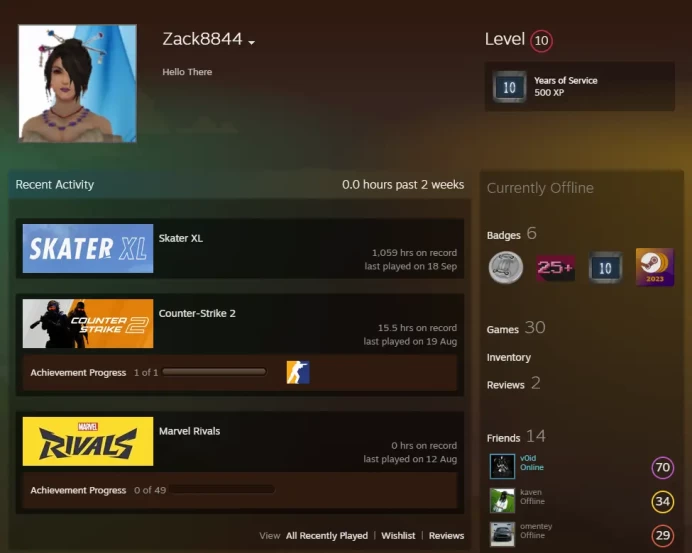Click the silver pillar community badge
Image resolution: width=692 pixels, height=553 pixels.
point(506,267)
